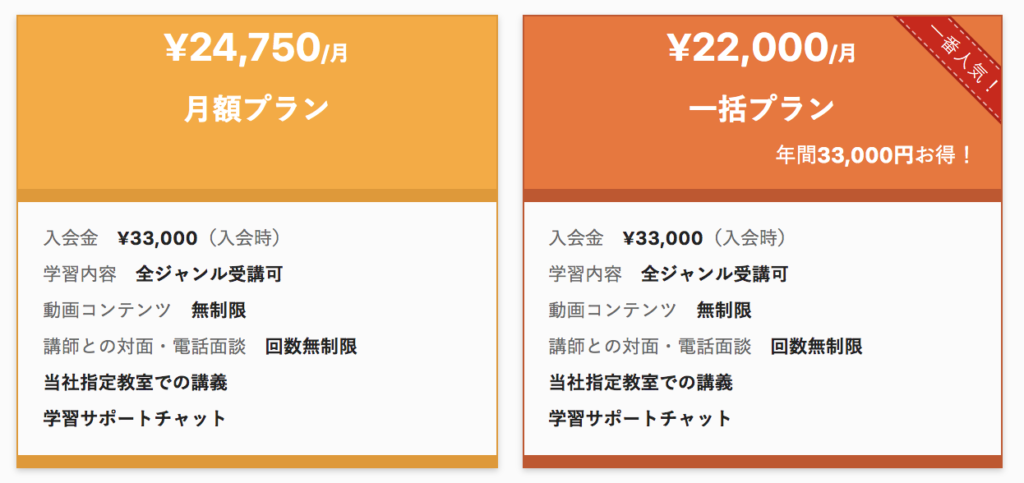This screenshot has height=483, width=1024.
Task: Click 動画コンテンツ 無制限 in the lump-sum plan
Action: pyautogui.click(x=650, y=310)
